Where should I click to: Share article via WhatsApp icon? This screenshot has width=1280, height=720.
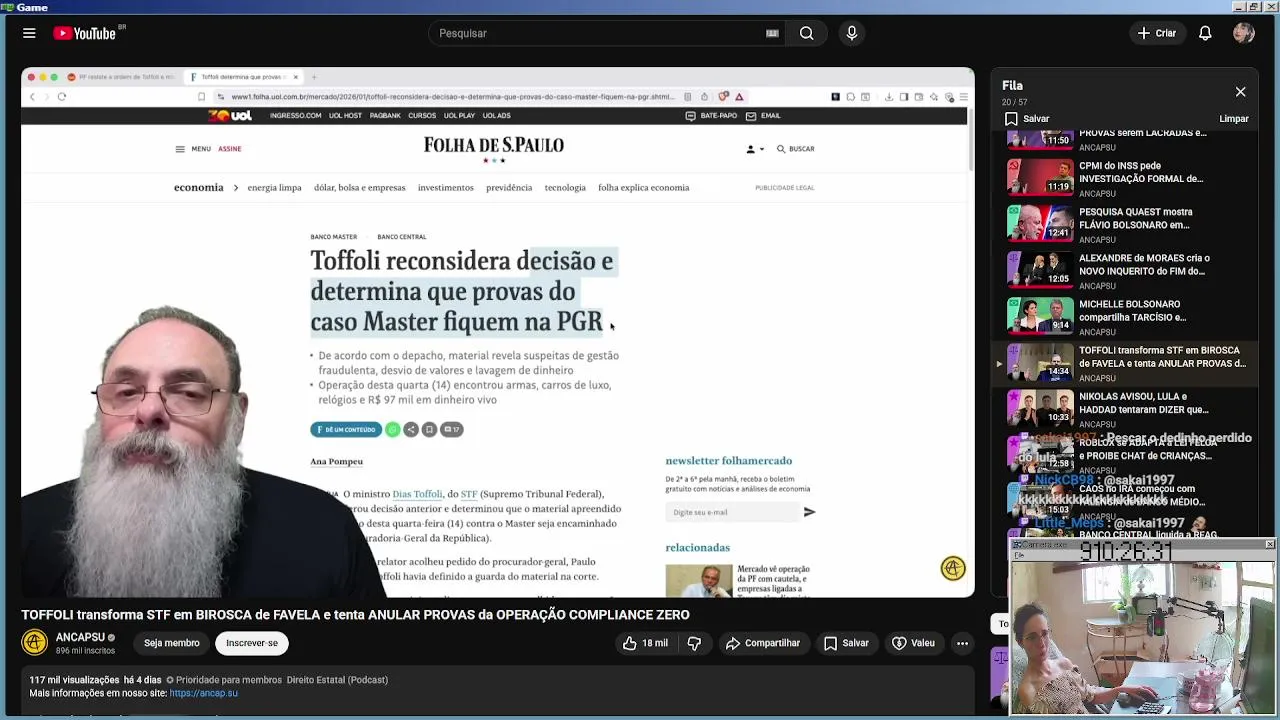click(392, 429)
